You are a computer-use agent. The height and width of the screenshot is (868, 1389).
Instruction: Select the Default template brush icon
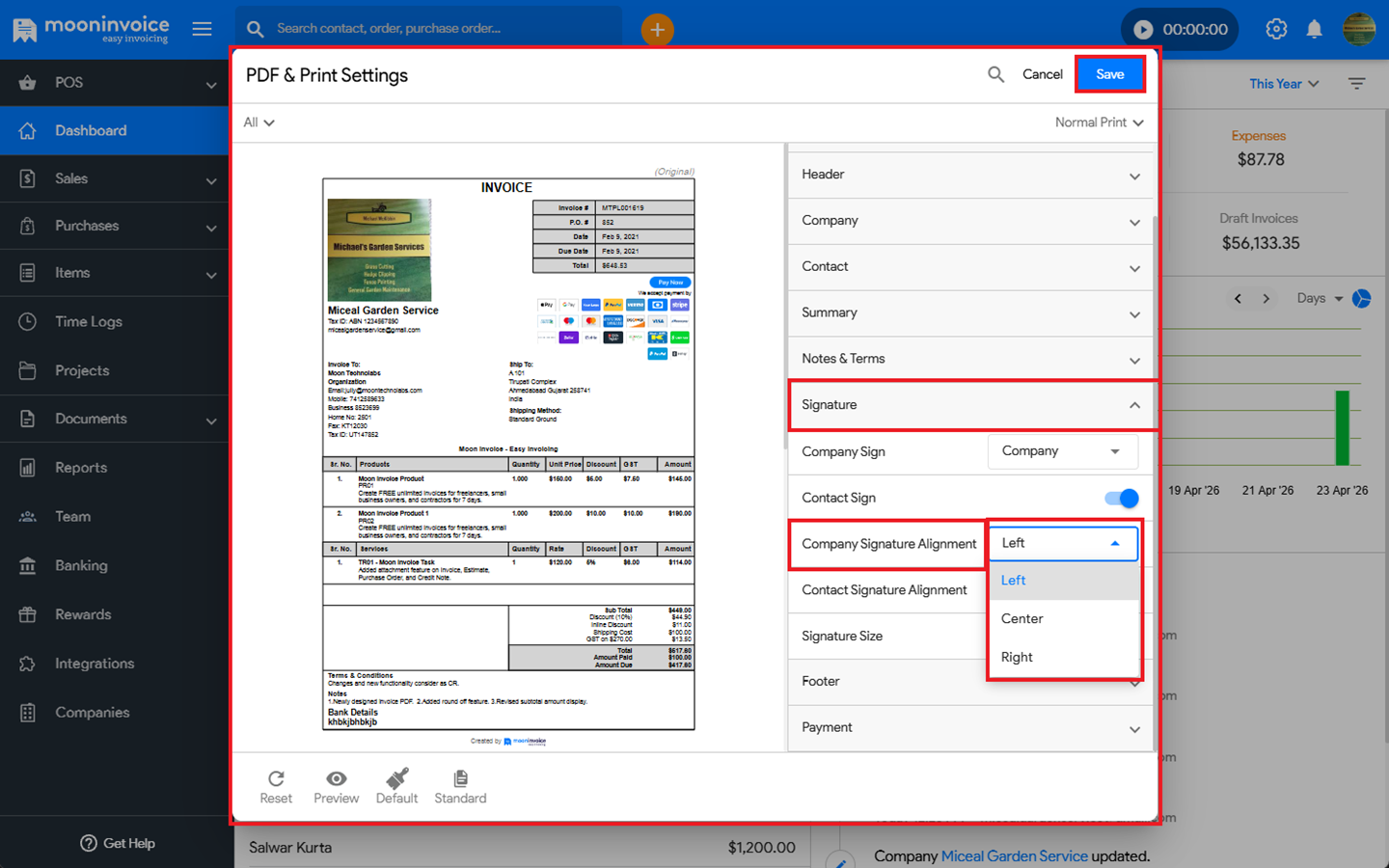click(x=396, y=779)
